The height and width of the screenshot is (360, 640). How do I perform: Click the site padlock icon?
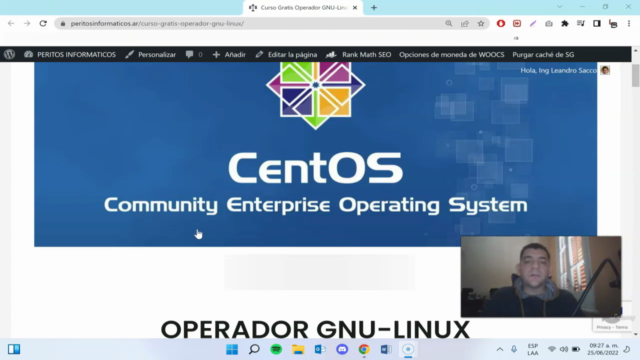[x=62, y=24]
